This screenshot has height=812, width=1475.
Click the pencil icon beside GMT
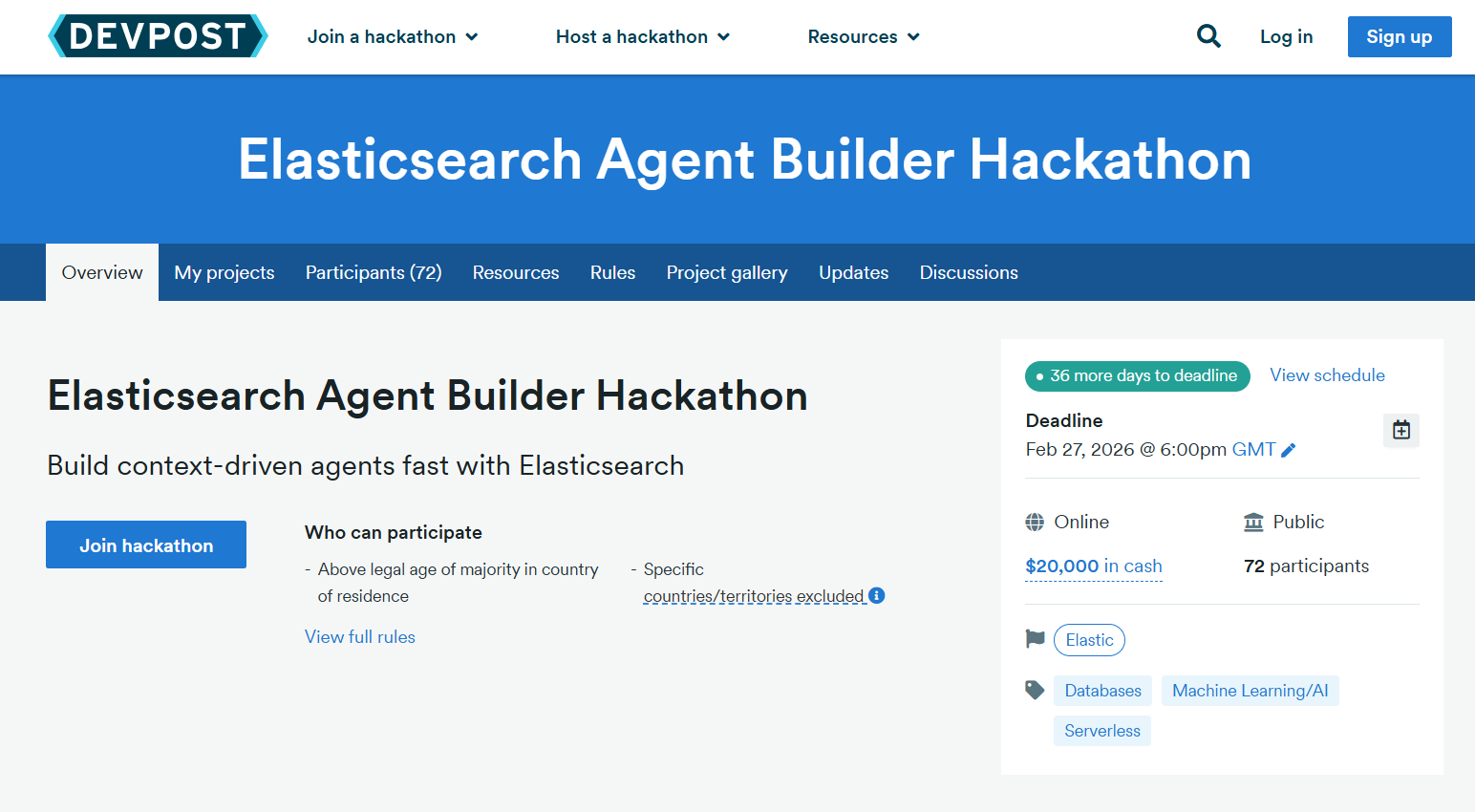pos(1289,450)
